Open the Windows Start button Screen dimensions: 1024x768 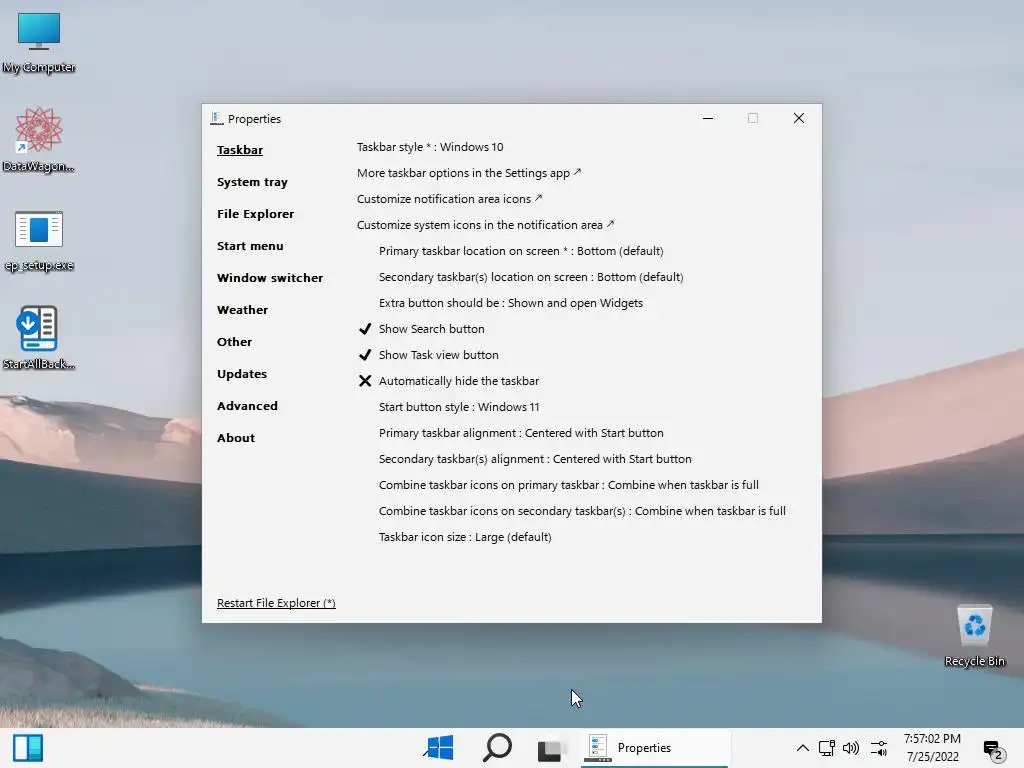click(440, 748)
